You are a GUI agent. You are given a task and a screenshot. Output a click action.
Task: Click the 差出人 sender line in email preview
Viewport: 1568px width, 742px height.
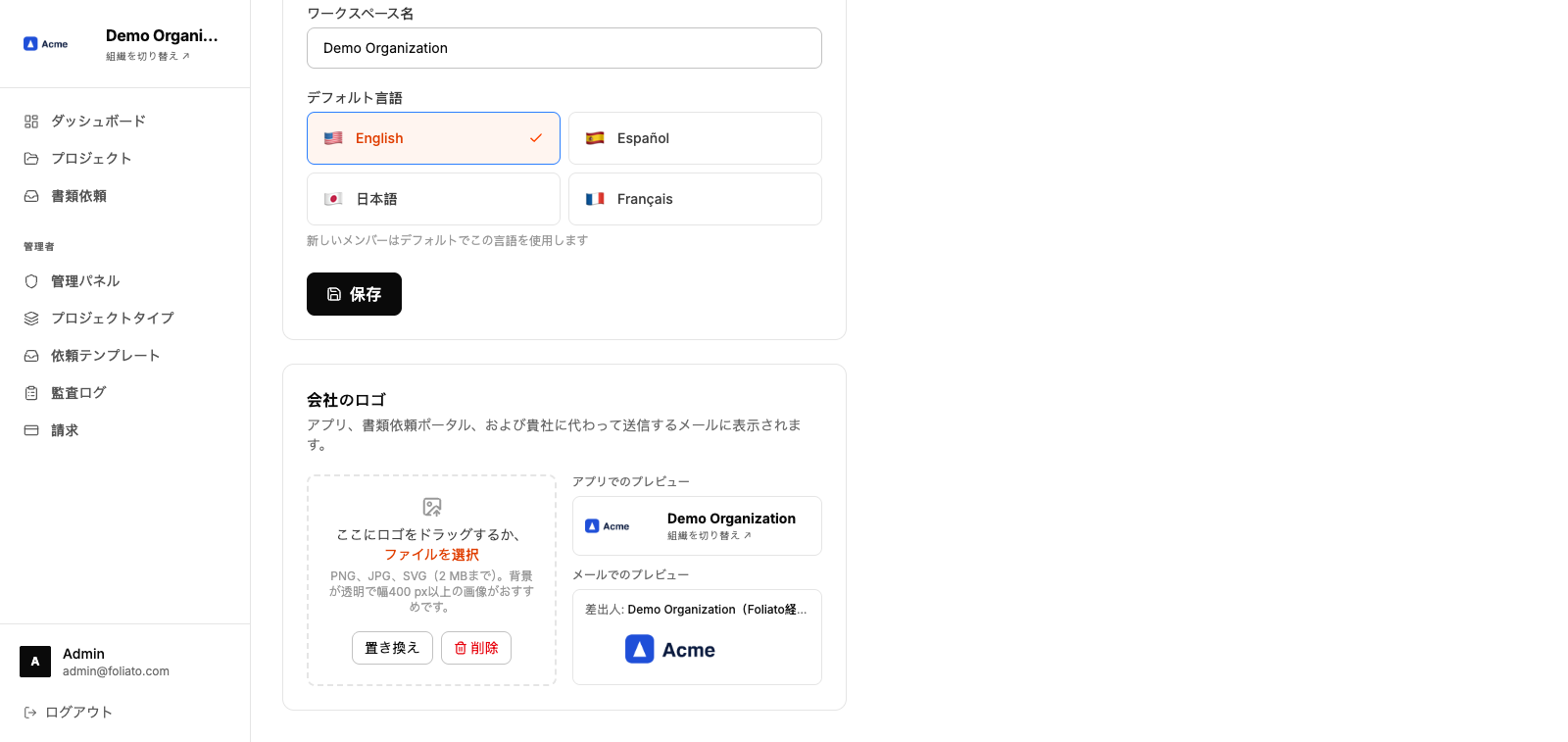click(696, 610)
